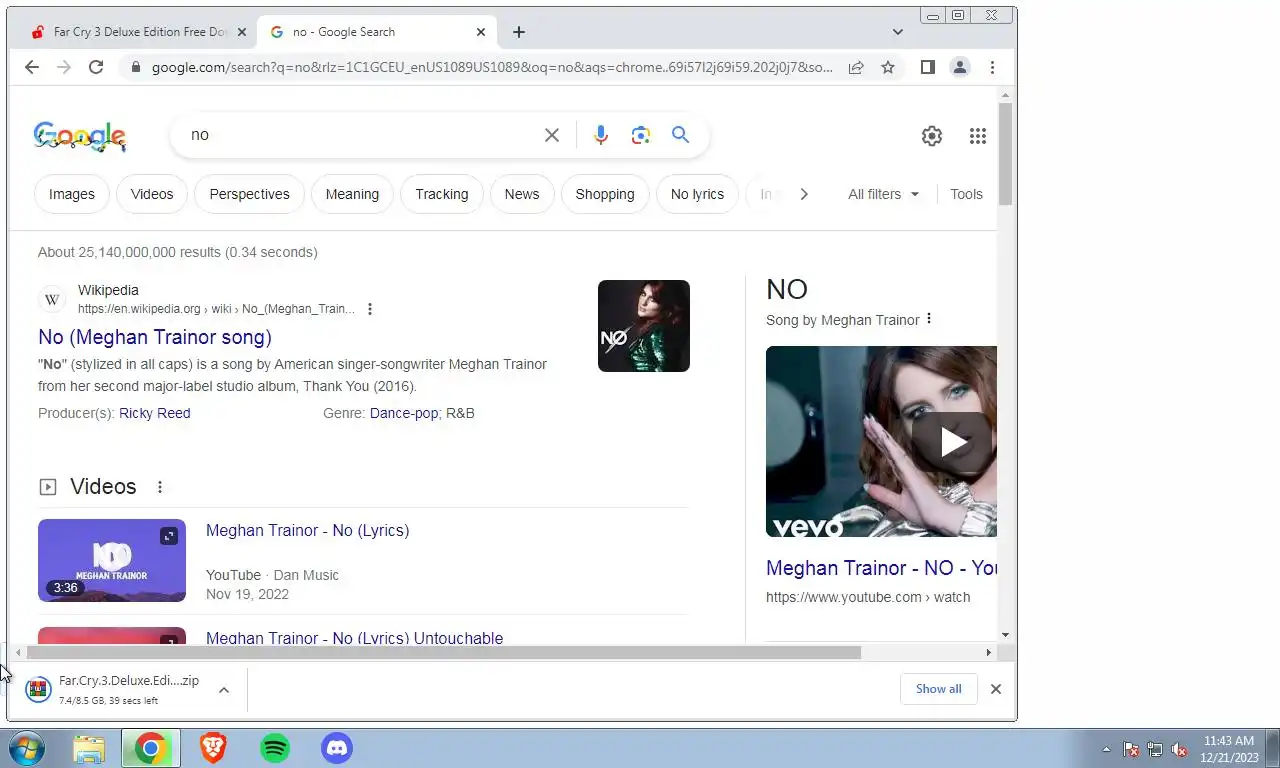Open the Far.Cry.3.Deluxe zip download item

tap(113, 689)
